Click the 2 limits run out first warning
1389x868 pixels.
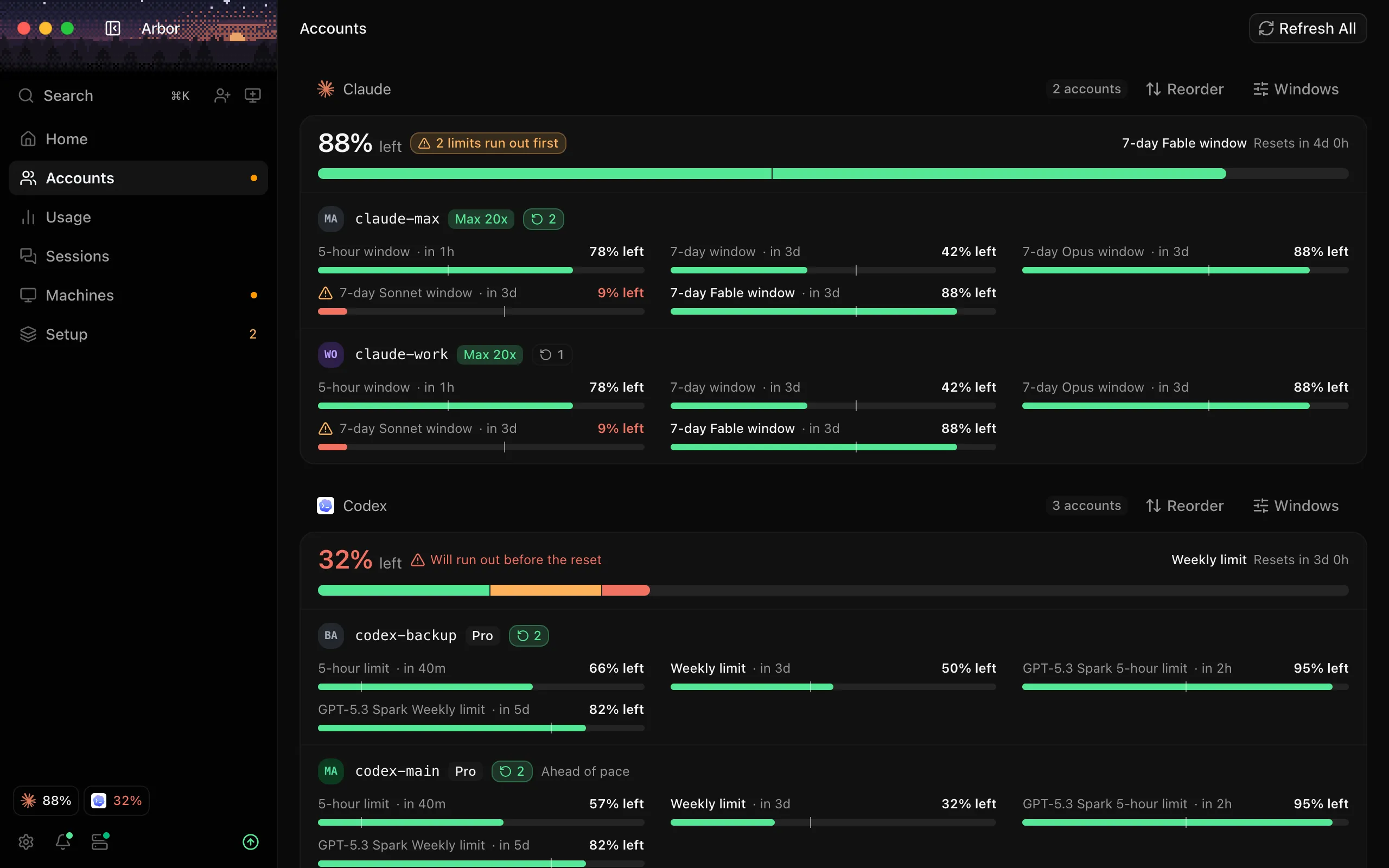tap(488, 143)
